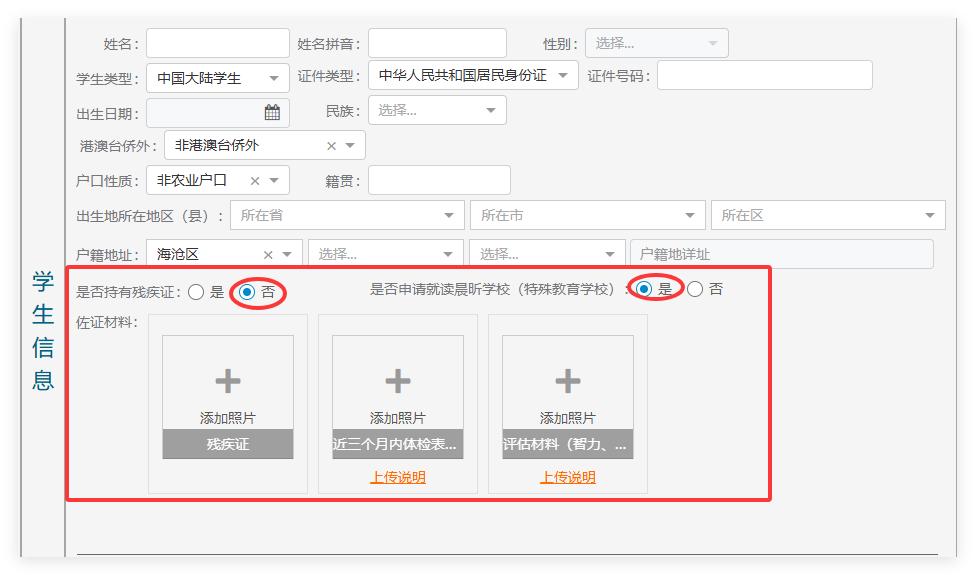Select 是 for 是否持有残疾证
975x575 pixels.
(x=196, y=292)
